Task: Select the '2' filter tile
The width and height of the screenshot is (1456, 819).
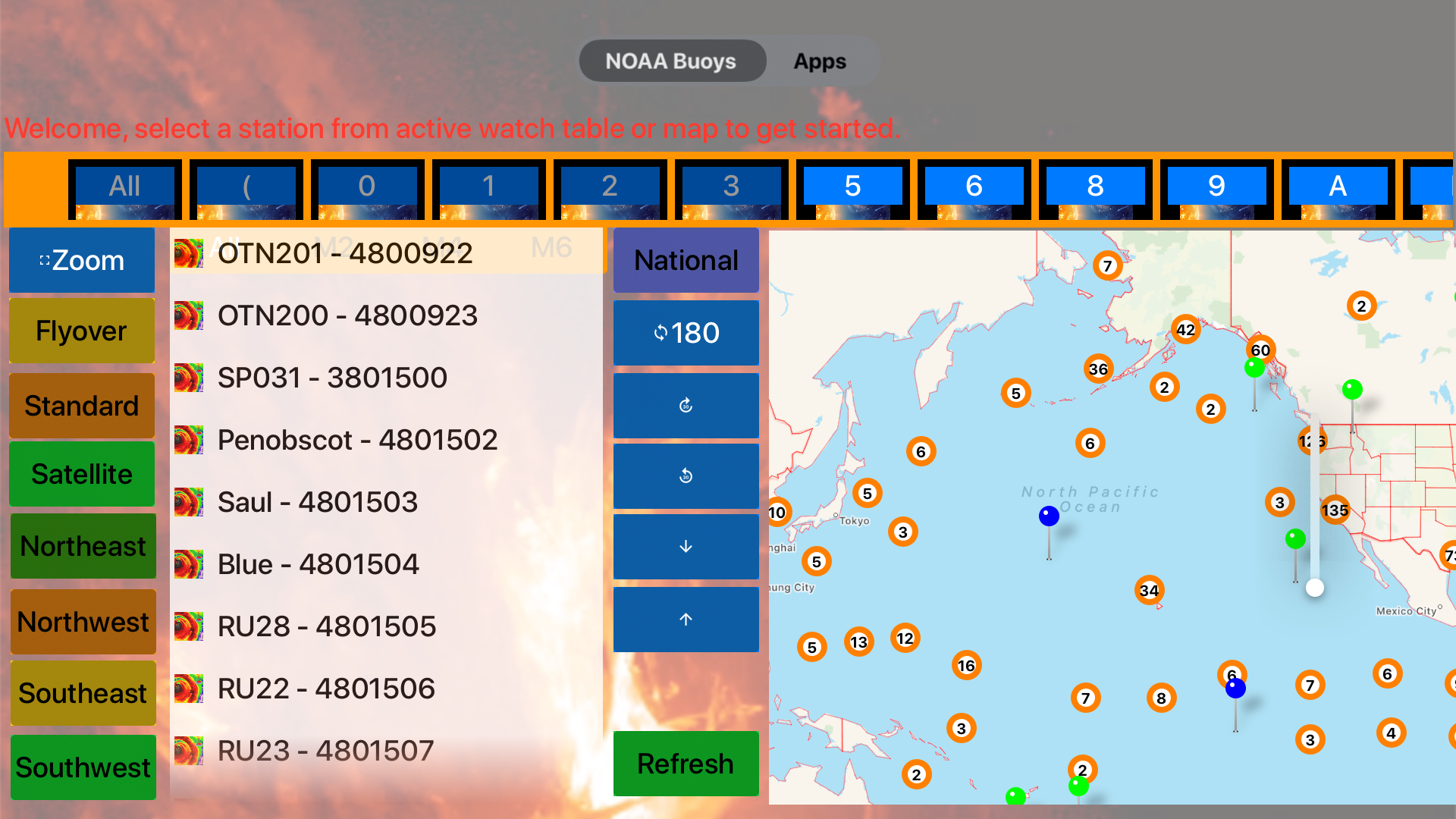Action: click(x=610, y=190)
